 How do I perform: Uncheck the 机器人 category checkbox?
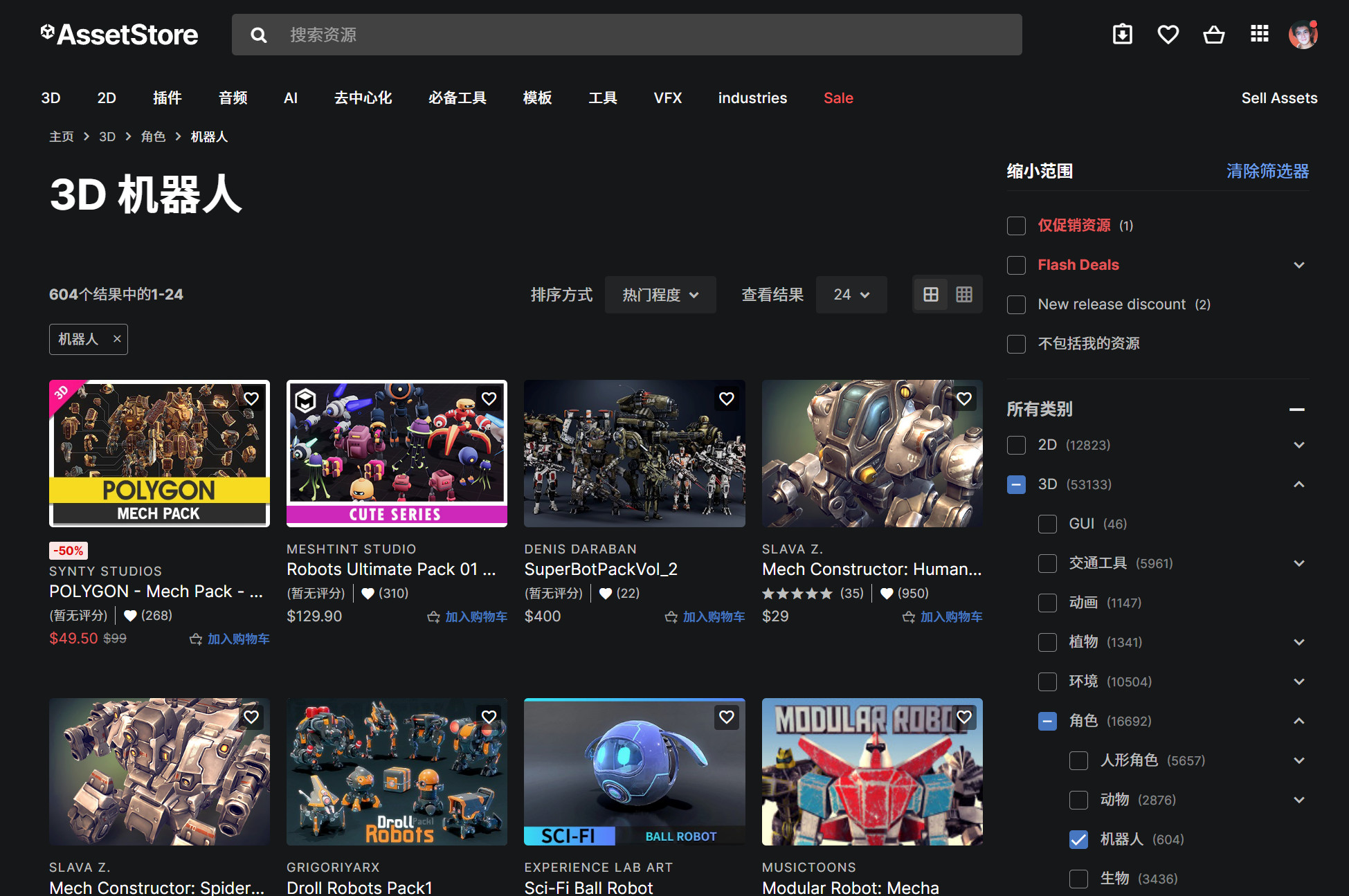click(1078, 839)
